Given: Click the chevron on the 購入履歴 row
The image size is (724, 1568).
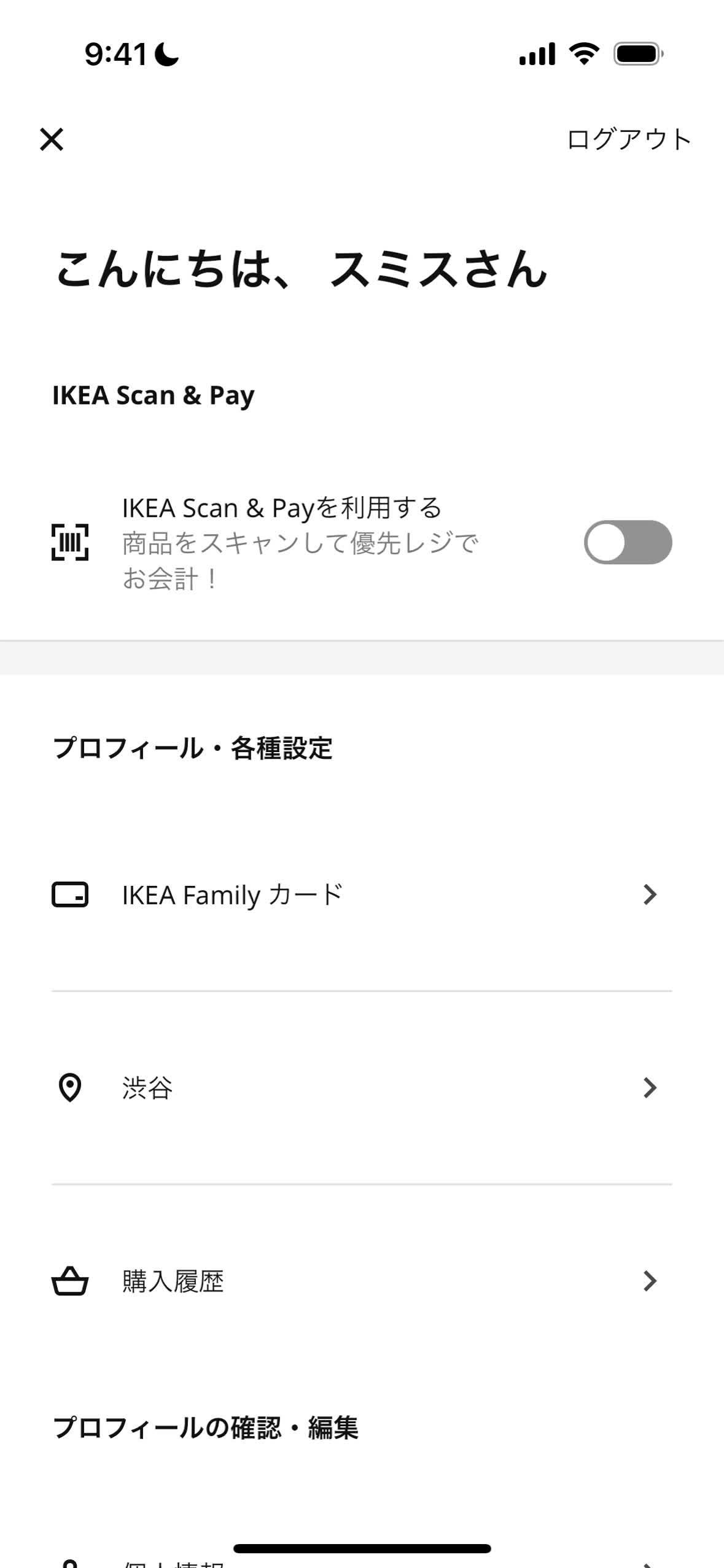Looking at the screenshot, I should coord(650,1281).
